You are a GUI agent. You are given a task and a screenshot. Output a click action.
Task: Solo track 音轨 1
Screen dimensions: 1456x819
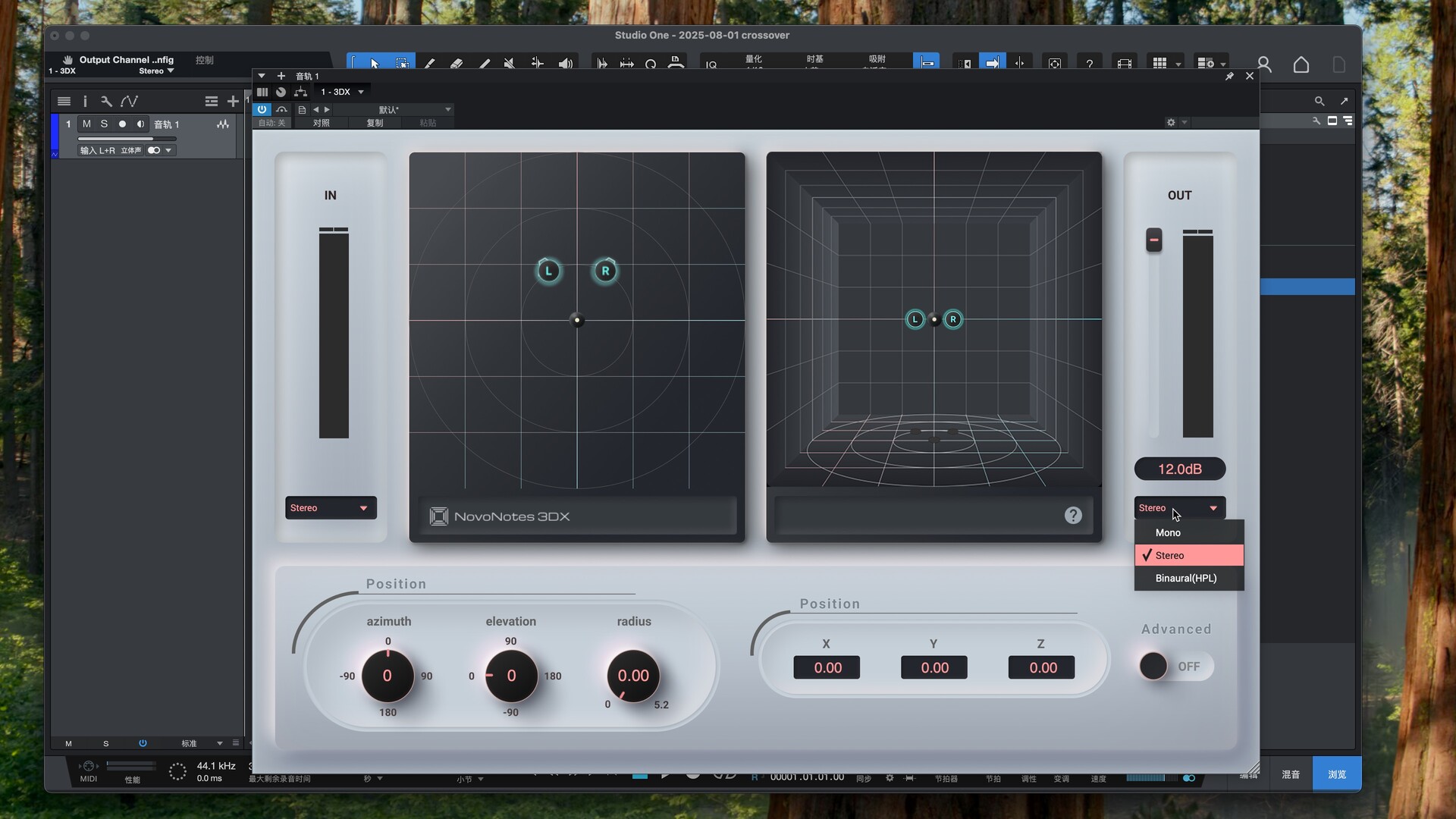tap(104, 124)
